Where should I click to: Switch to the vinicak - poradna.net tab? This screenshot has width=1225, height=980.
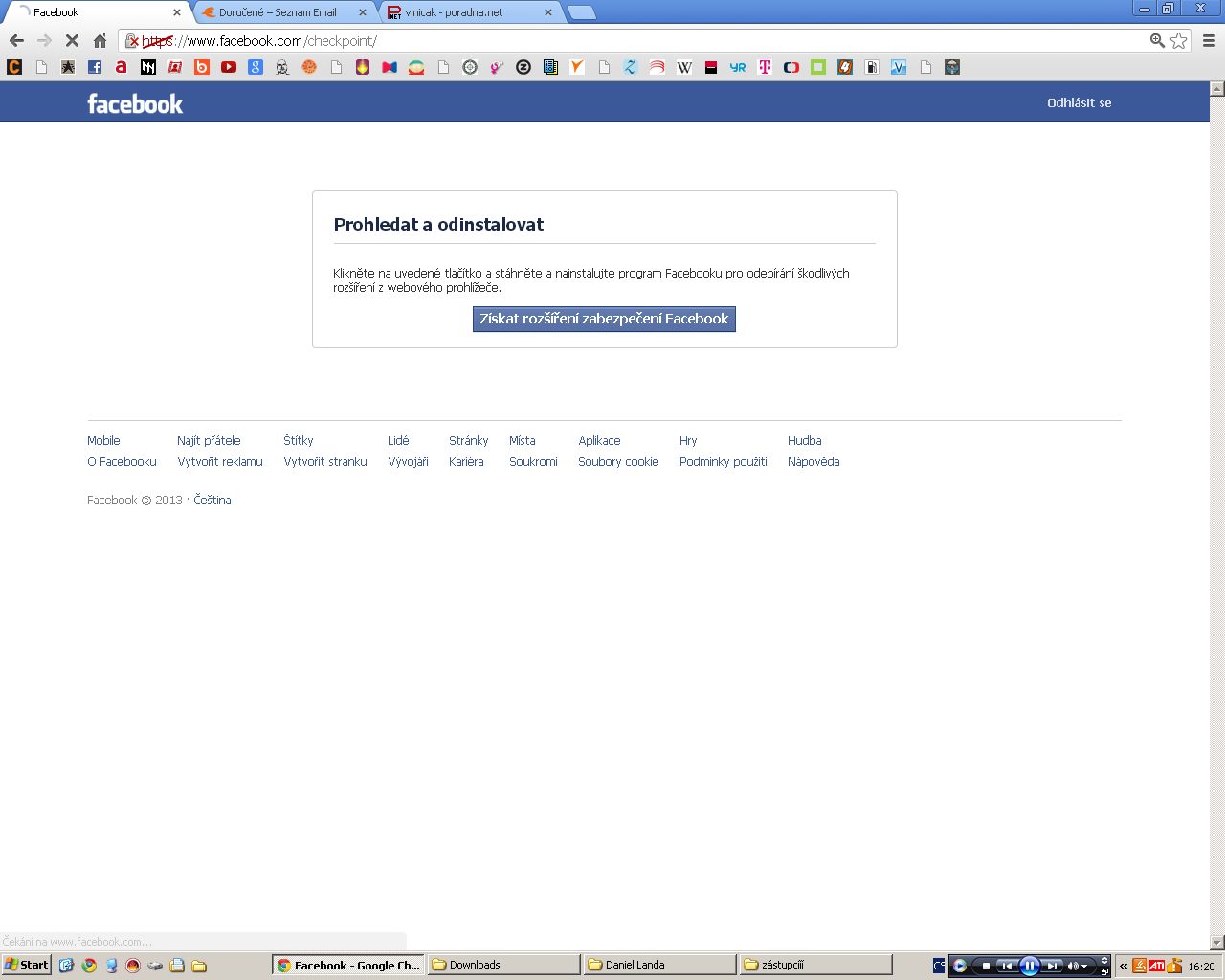click(469, 12)
